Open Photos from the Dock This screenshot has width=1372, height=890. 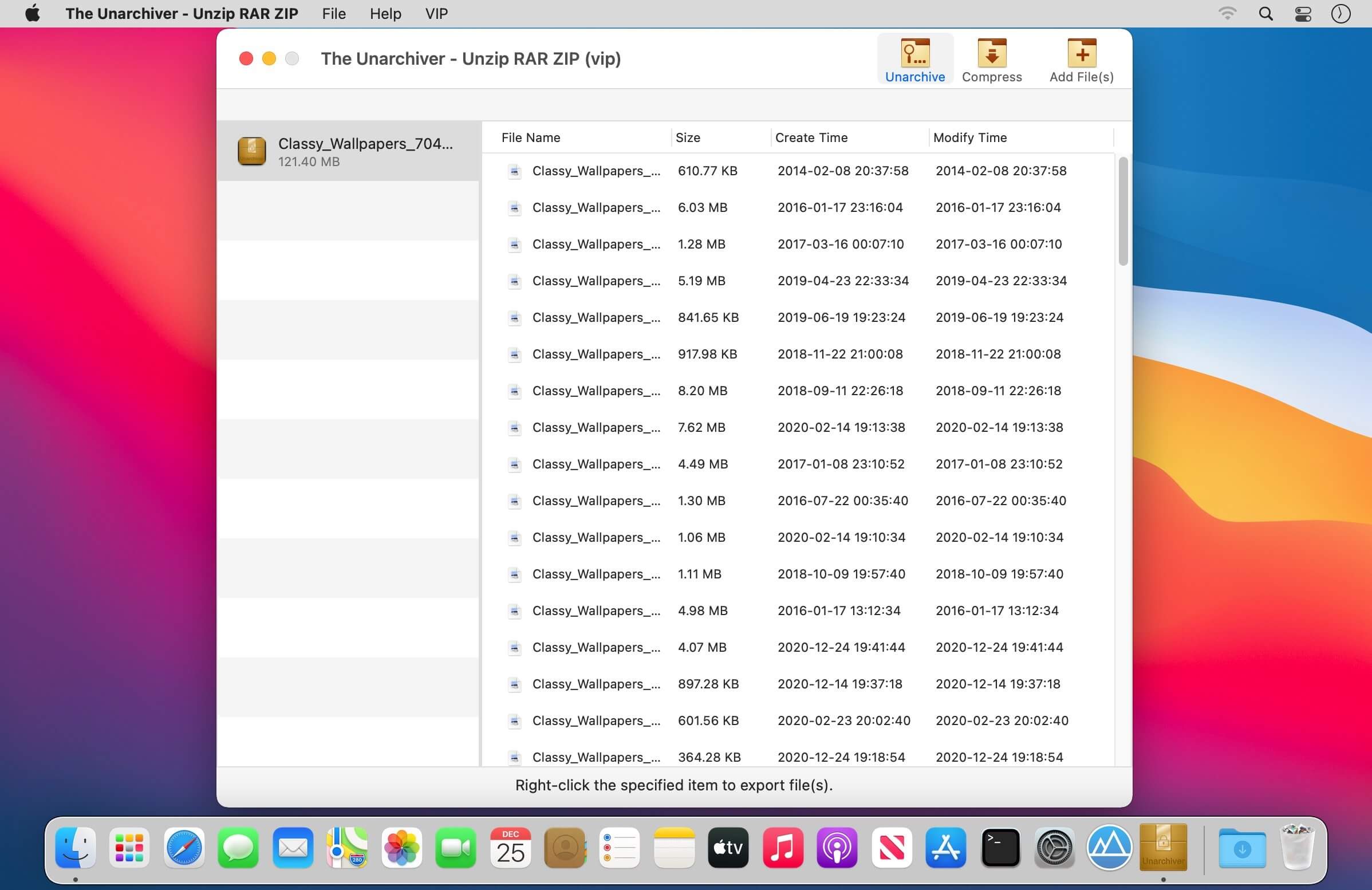coord(402,848)
